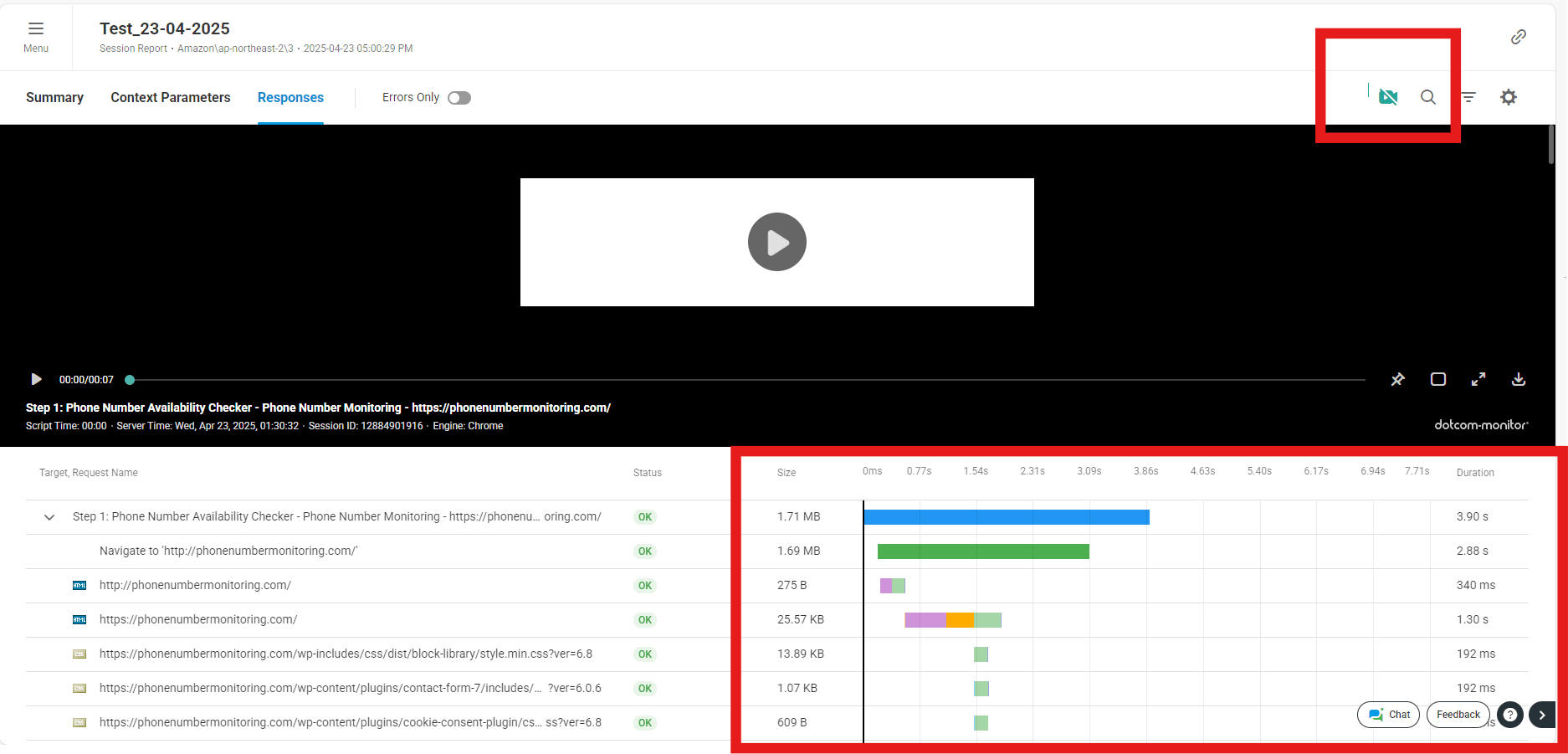Image resolution: width=1568 pixels, height=754 pixels.
Task: Click the Status column header
Action: 648,473
